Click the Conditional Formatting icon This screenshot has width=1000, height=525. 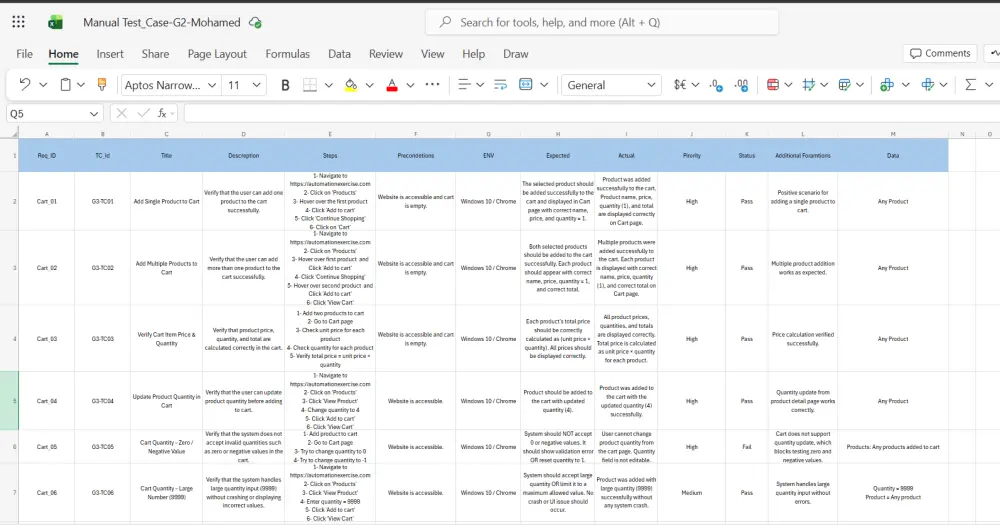pos(772,85)
